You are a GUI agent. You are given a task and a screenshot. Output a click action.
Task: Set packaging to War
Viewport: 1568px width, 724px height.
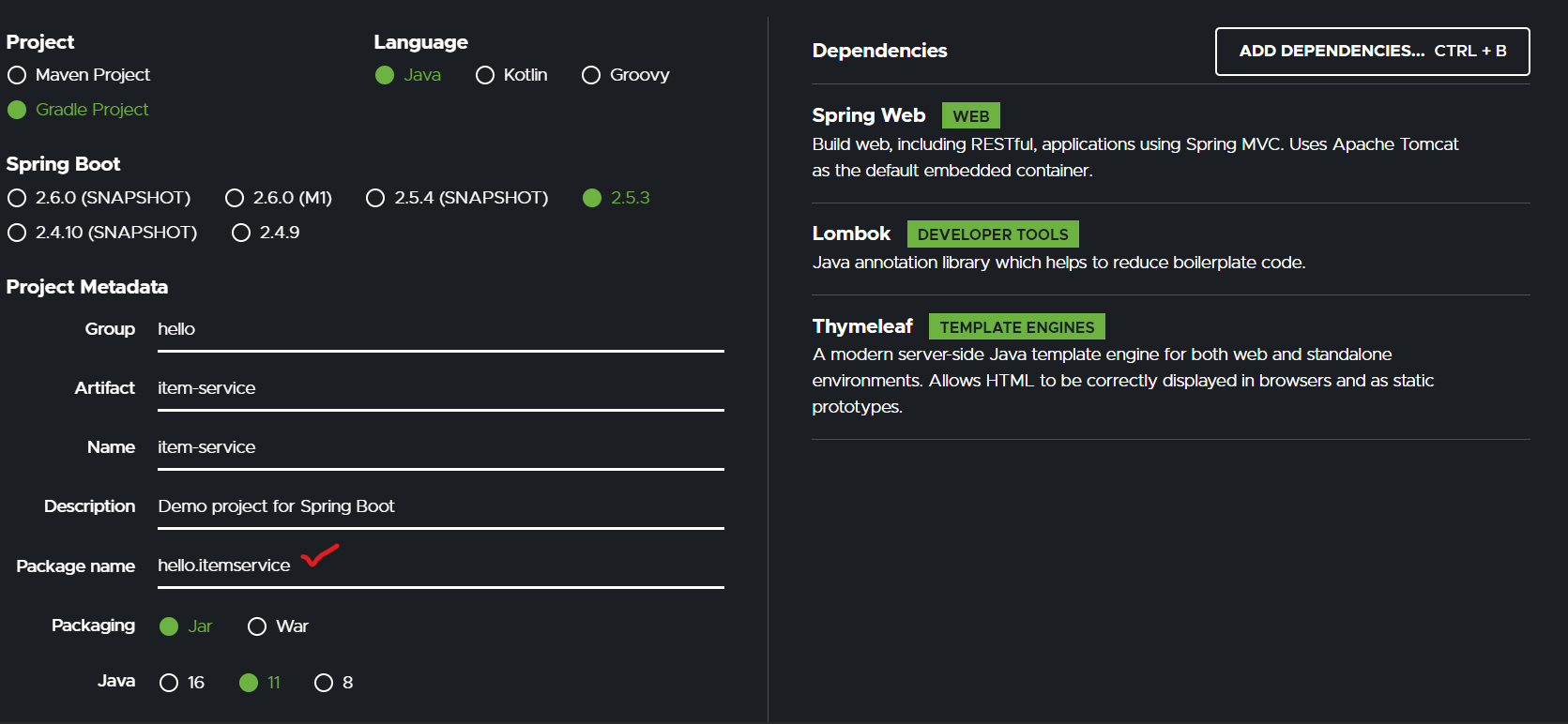tap(278, 626)
